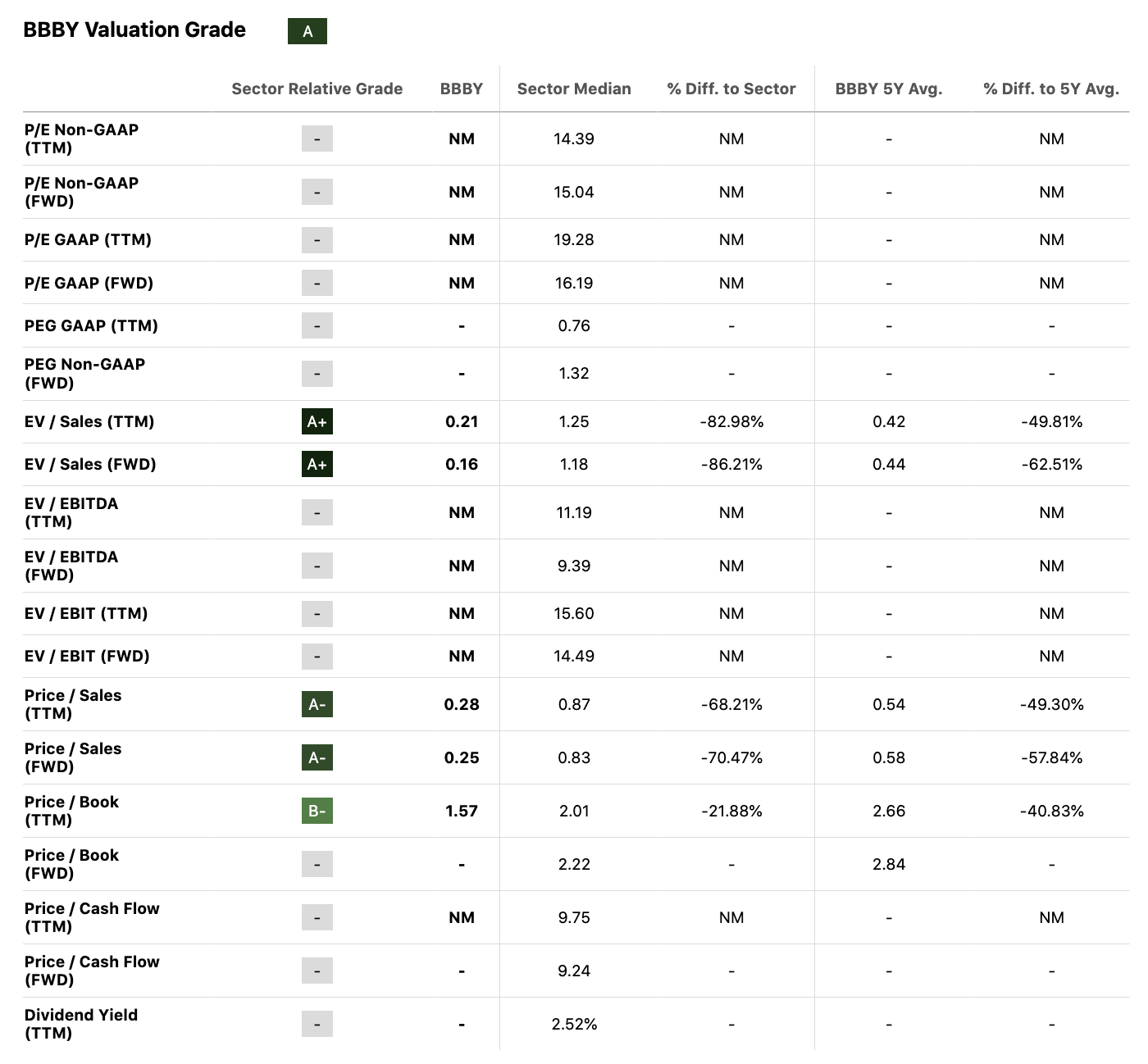Viewport: 1148px width, 1064px height.
Task: Click the B- grade badge for Price / Book (TTM)
Action: pyautogui.click(x=317, y=811)
